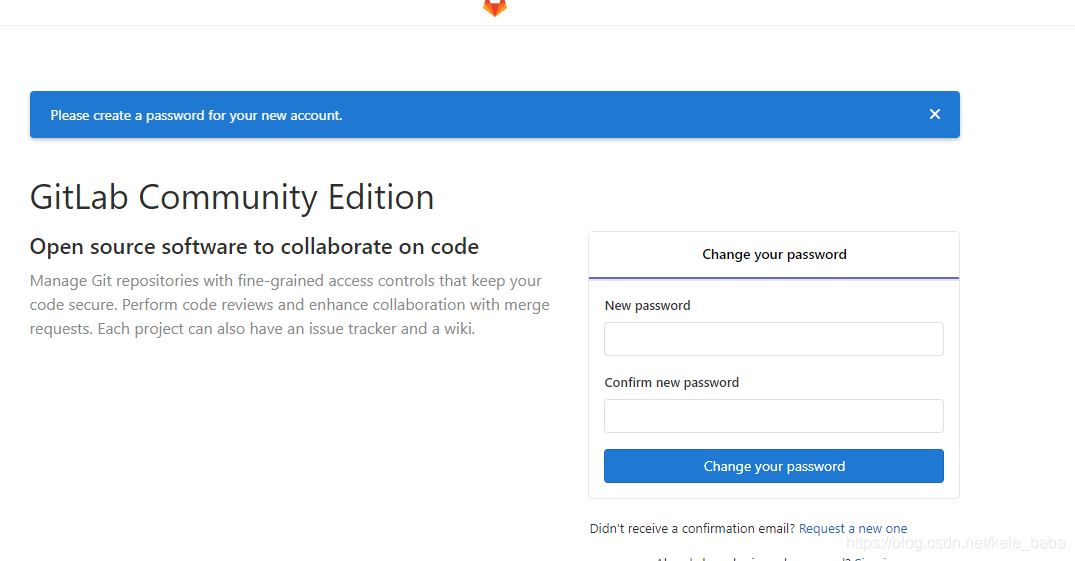
Task: Open the Request a new one link
Action: coord(853,529)
